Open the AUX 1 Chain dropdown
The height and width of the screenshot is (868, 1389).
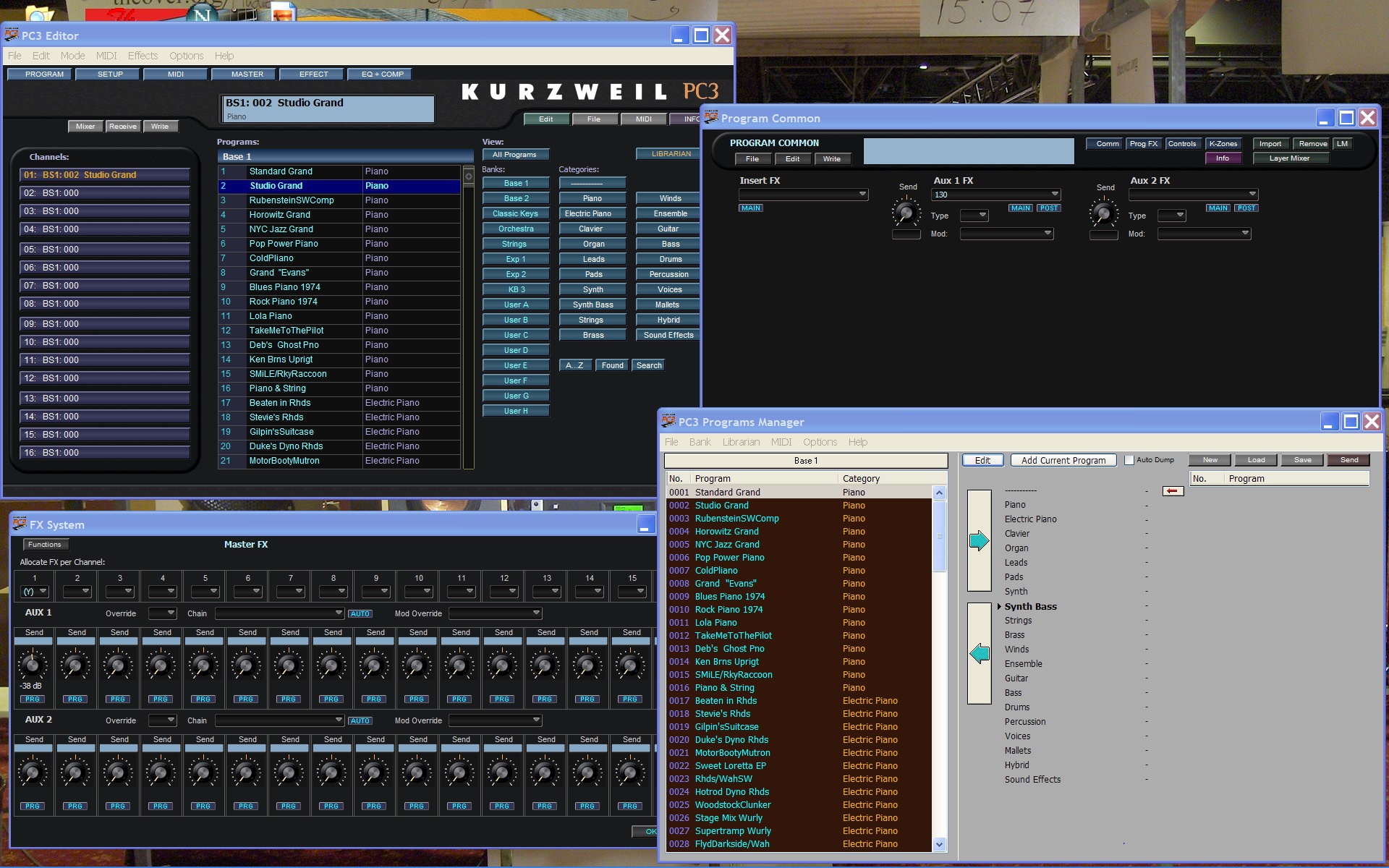coord(279,613)
